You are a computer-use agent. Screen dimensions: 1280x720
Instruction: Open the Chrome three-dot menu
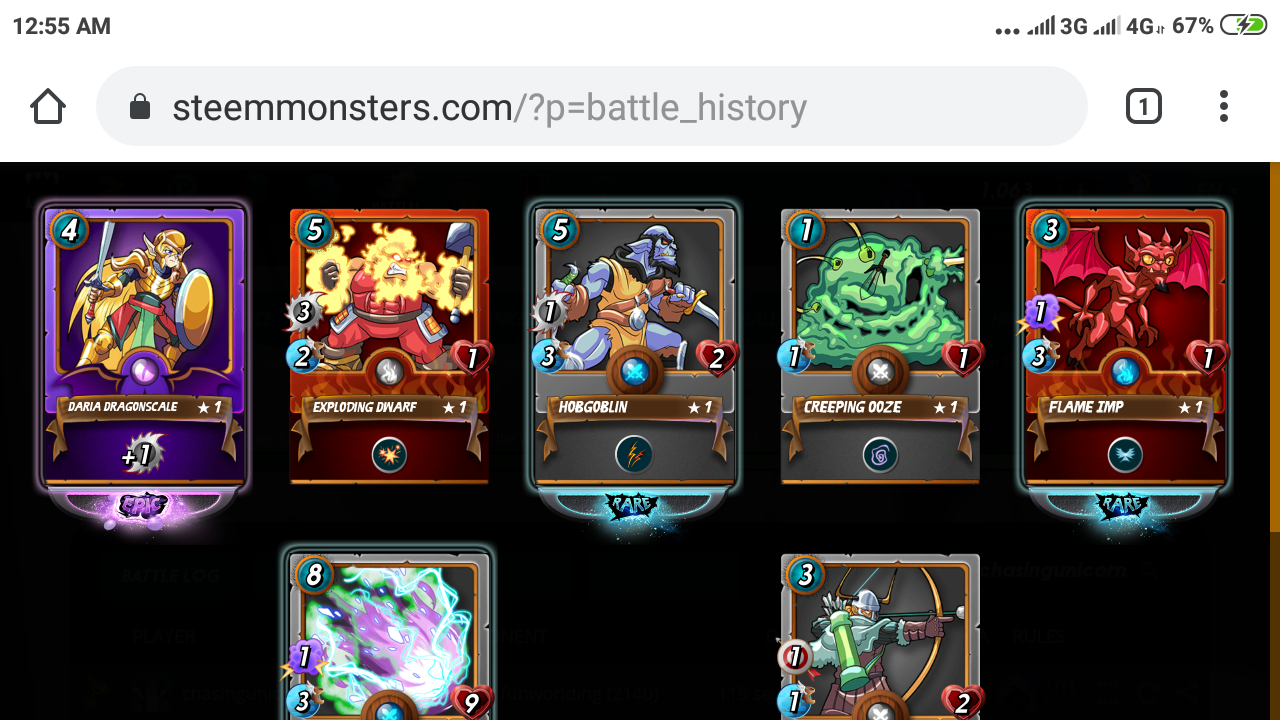1223,106
